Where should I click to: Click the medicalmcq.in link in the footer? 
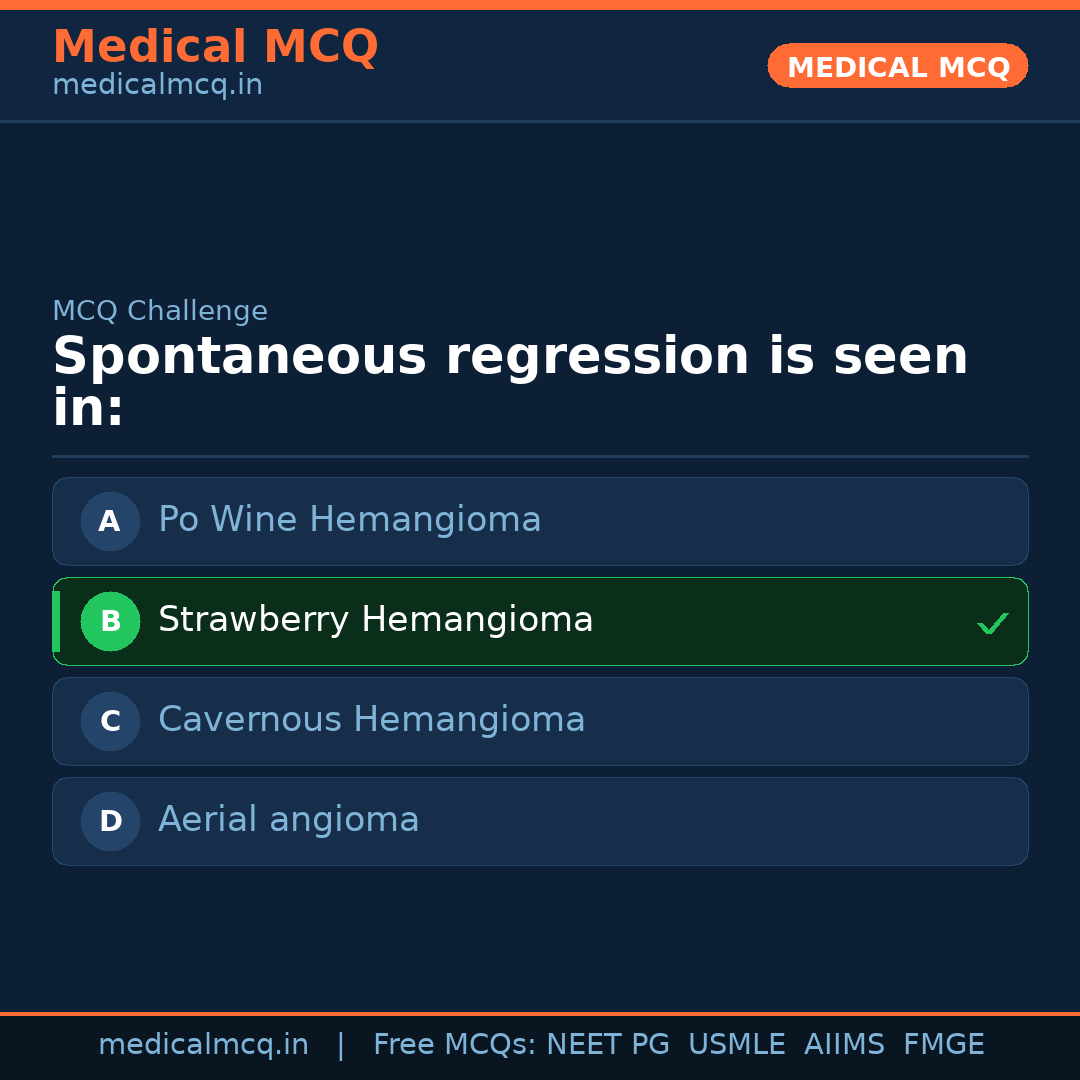pyautogui.click(x=203, y=1045)
